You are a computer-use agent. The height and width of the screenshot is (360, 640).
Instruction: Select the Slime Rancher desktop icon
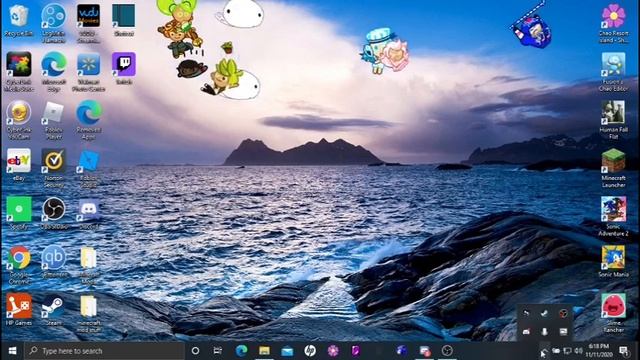pyautogui.click(x=613, y=313)
